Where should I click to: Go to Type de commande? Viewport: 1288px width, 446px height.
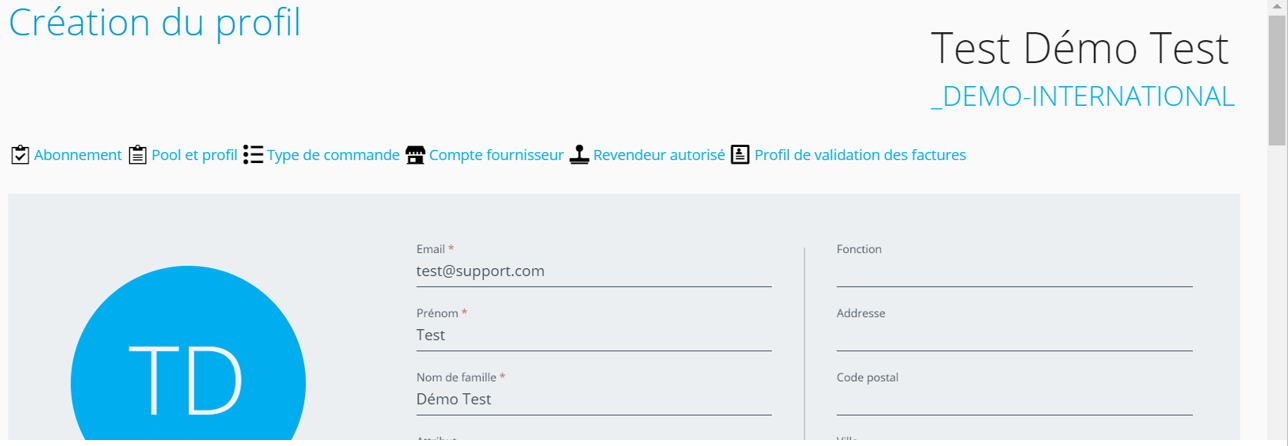click(x=333, y=155)
